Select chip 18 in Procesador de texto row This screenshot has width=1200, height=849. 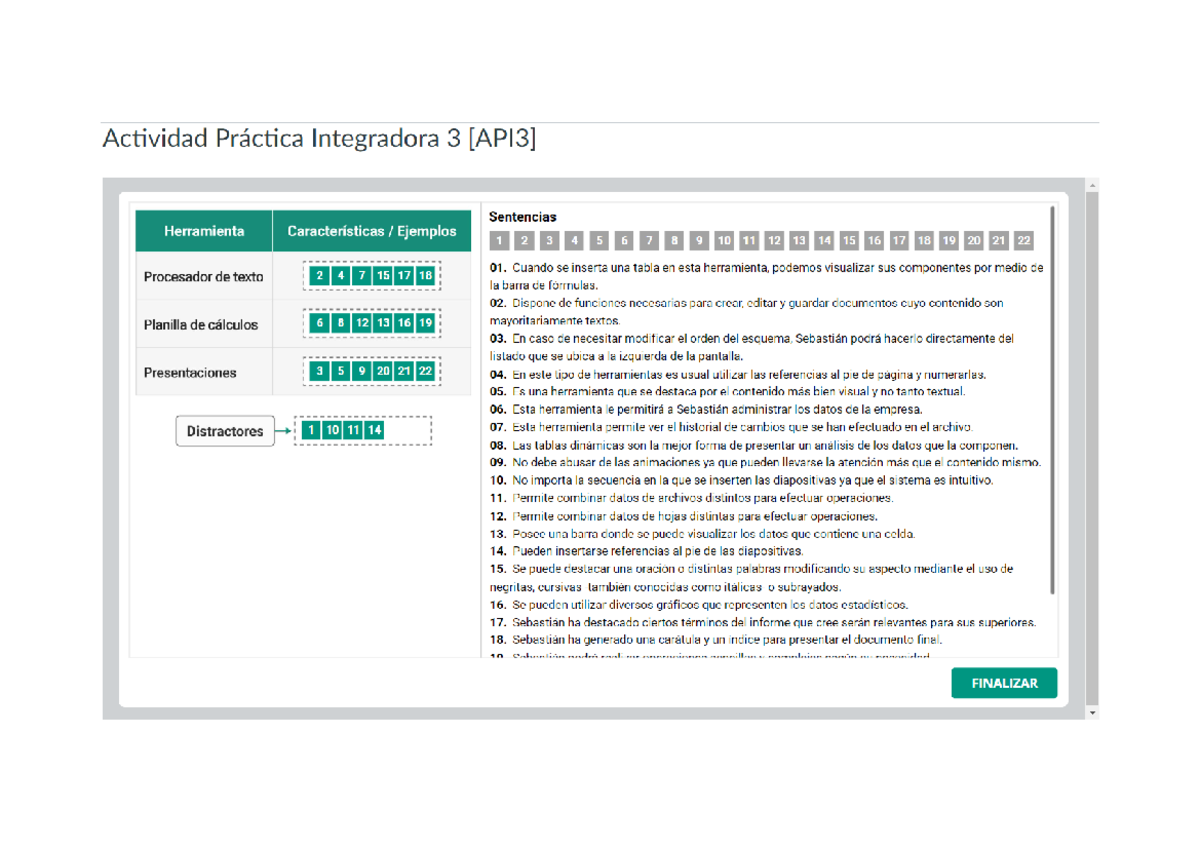[426, 276]
